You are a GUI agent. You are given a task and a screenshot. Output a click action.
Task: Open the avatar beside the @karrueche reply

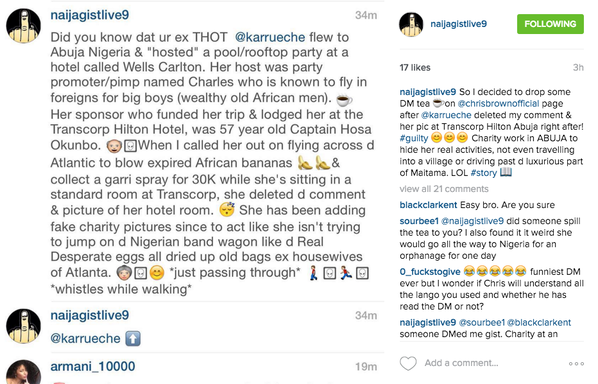(x=23, y=326)
